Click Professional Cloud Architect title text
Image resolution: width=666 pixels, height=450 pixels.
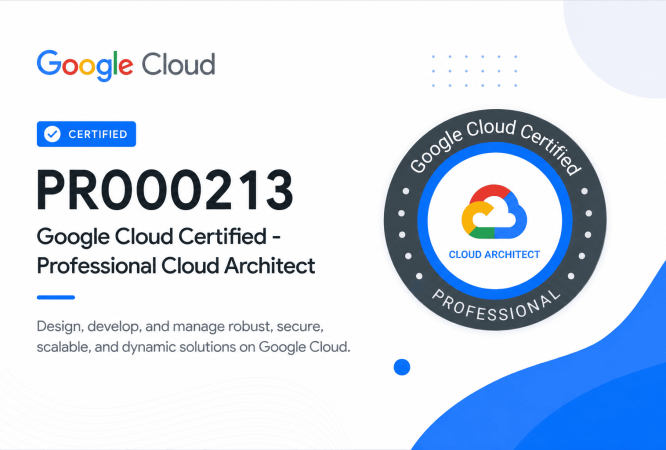click(176, 266)
